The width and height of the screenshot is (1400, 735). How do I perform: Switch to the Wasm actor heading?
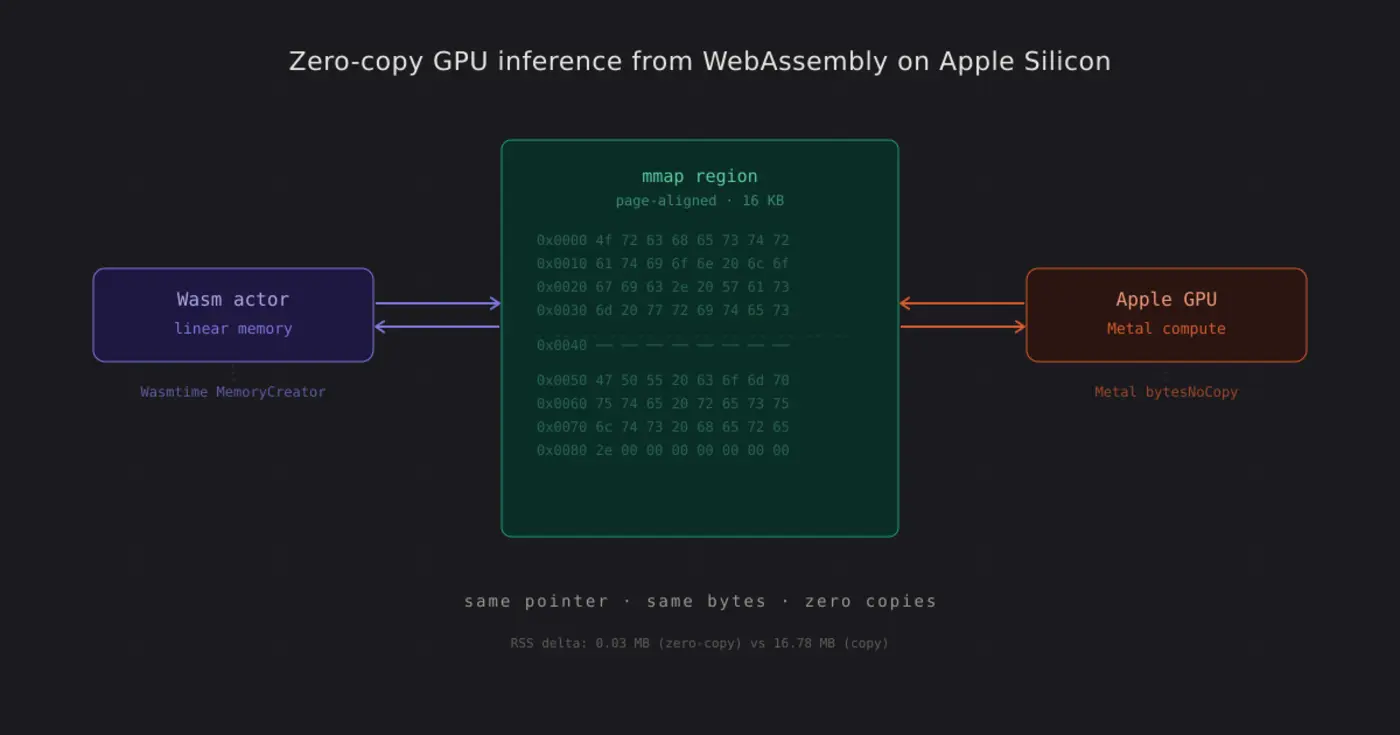(233, 299)
